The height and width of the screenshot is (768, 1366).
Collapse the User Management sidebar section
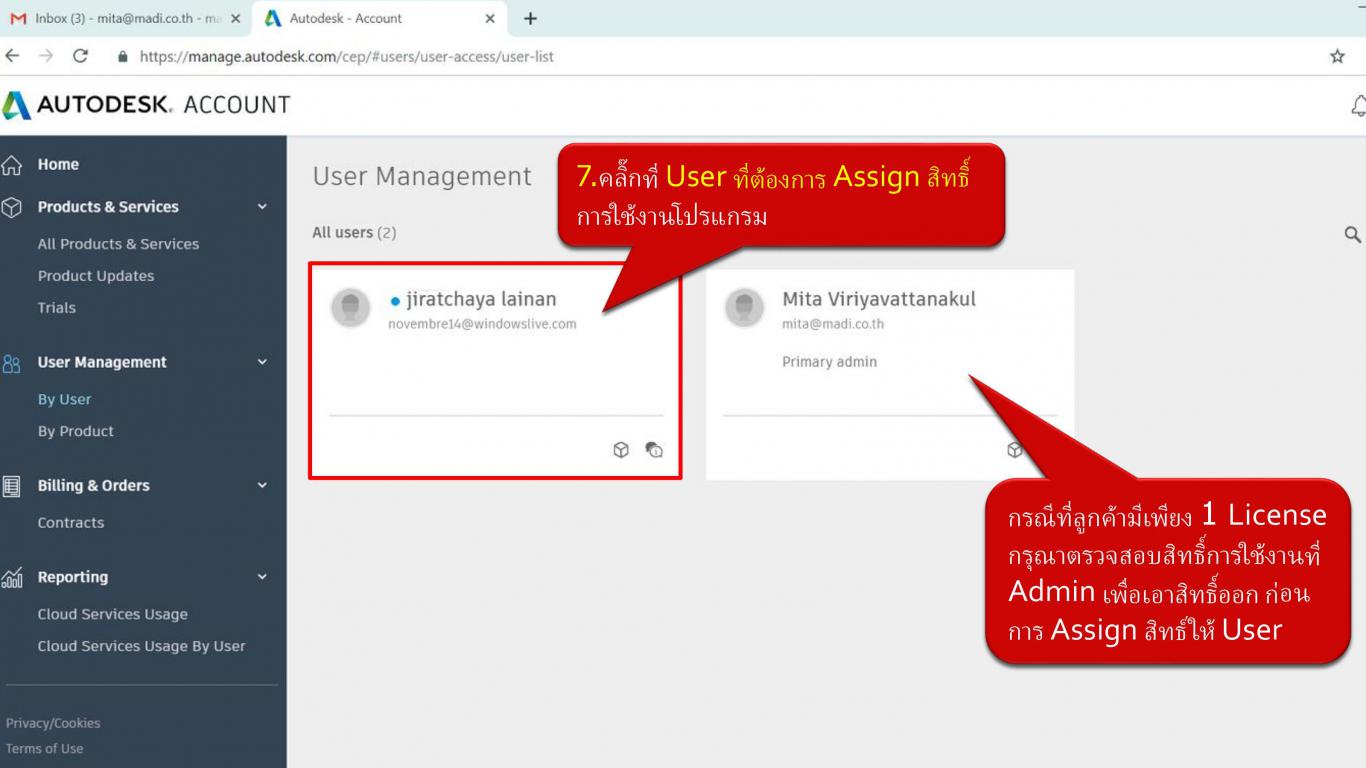[262, 362]
